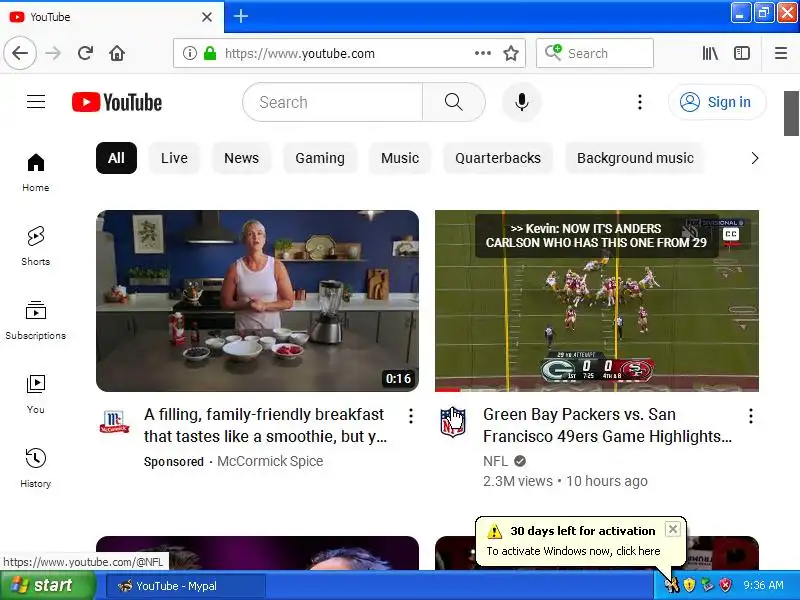Open the browser home page icon

(117, 53)
